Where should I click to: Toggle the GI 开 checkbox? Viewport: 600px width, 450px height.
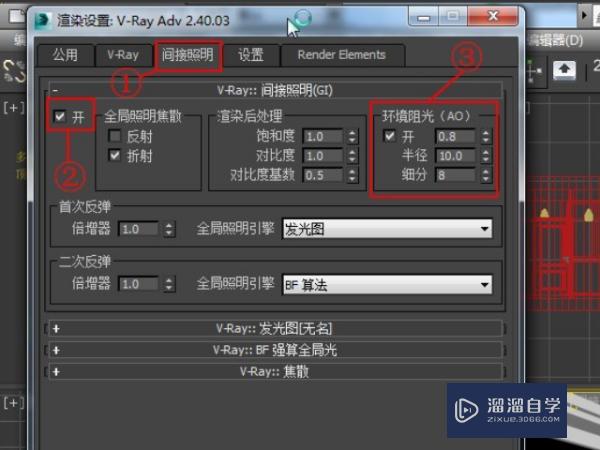(x=60, y=116)
